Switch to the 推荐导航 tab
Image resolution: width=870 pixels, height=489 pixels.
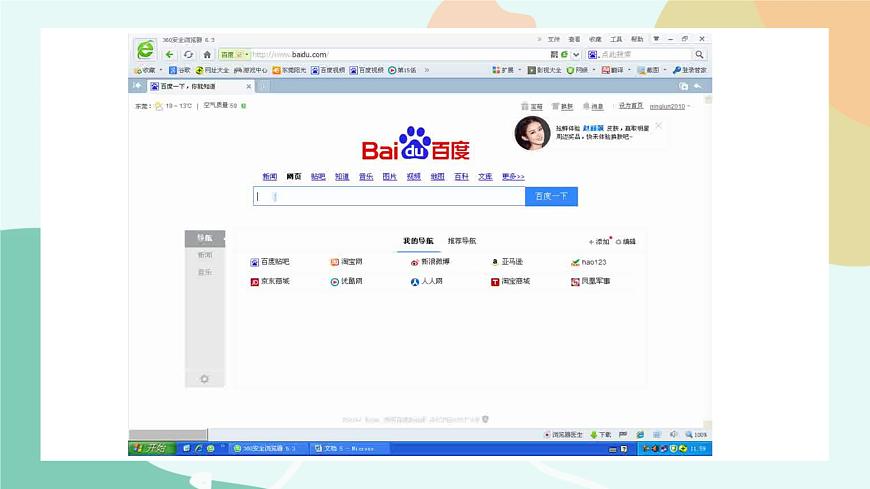[x=462, y=241]
